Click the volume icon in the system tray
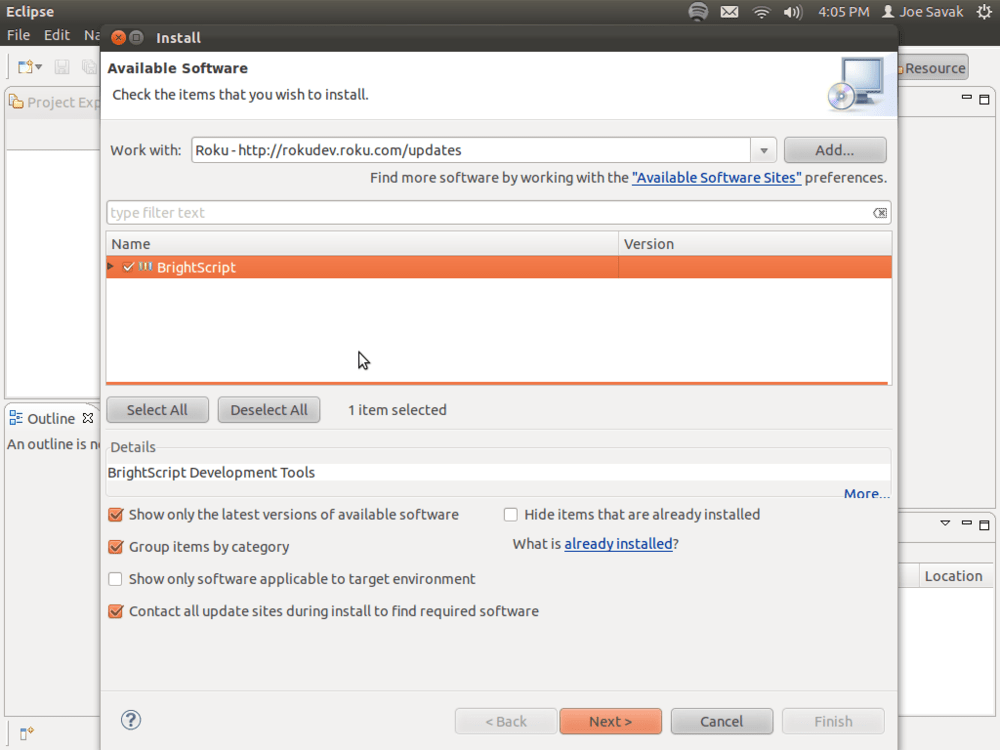 [x=794, y=12]
